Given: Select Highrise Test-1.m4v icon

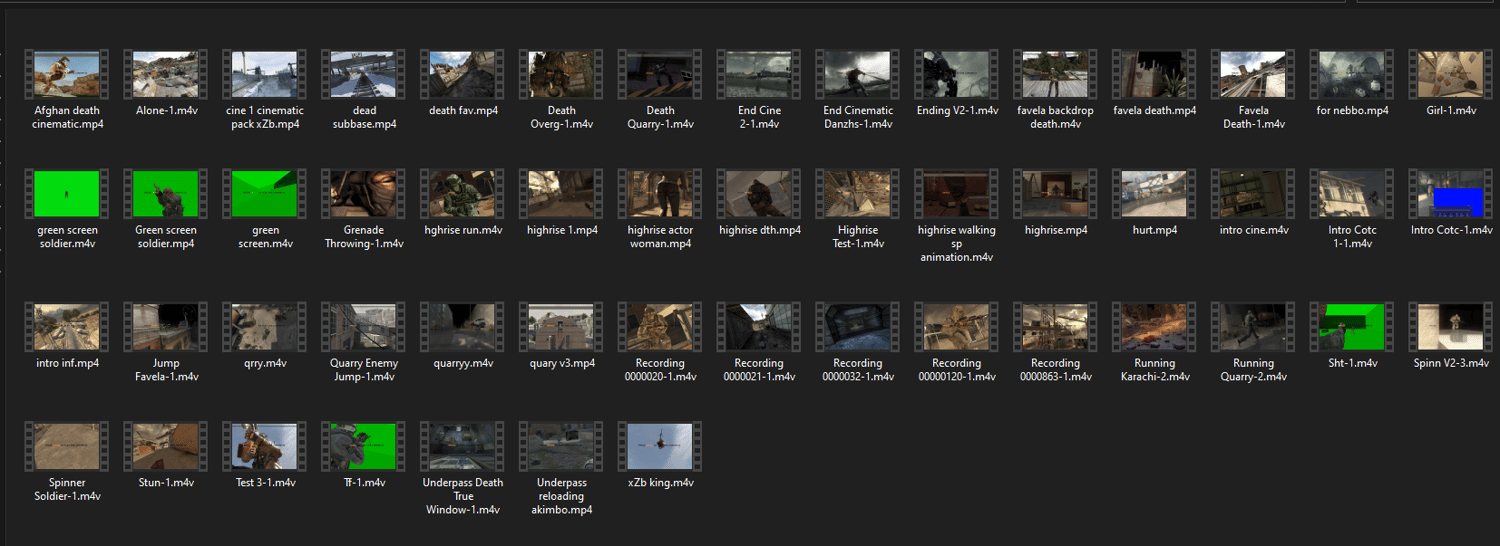Looking at the screenshot, I should (x=859, y=194).
